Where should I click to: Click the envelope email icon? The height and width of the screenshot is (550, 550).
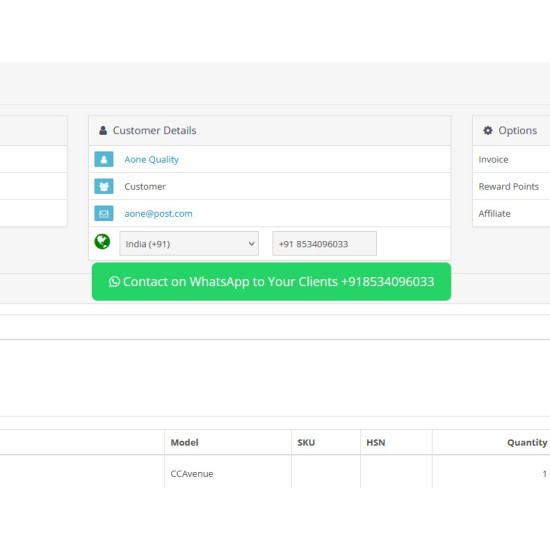pos(104,213)
